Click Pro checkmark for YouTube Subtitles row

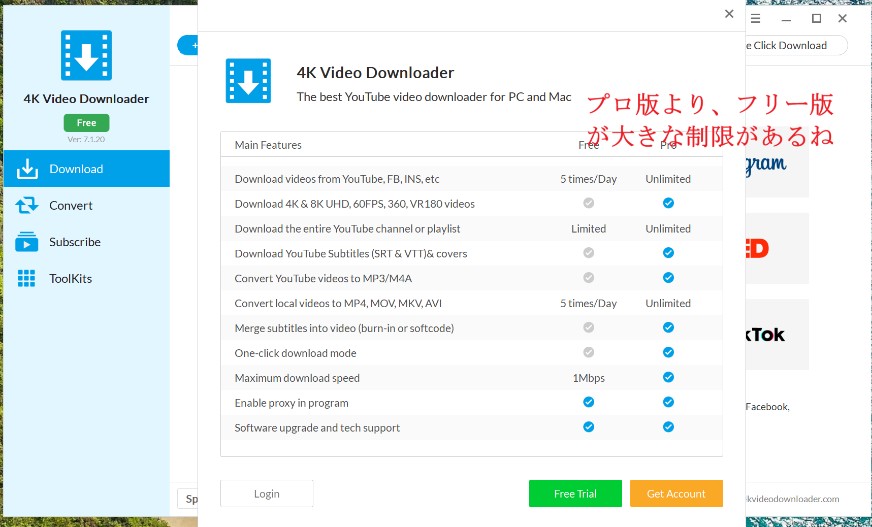point(668,252)
